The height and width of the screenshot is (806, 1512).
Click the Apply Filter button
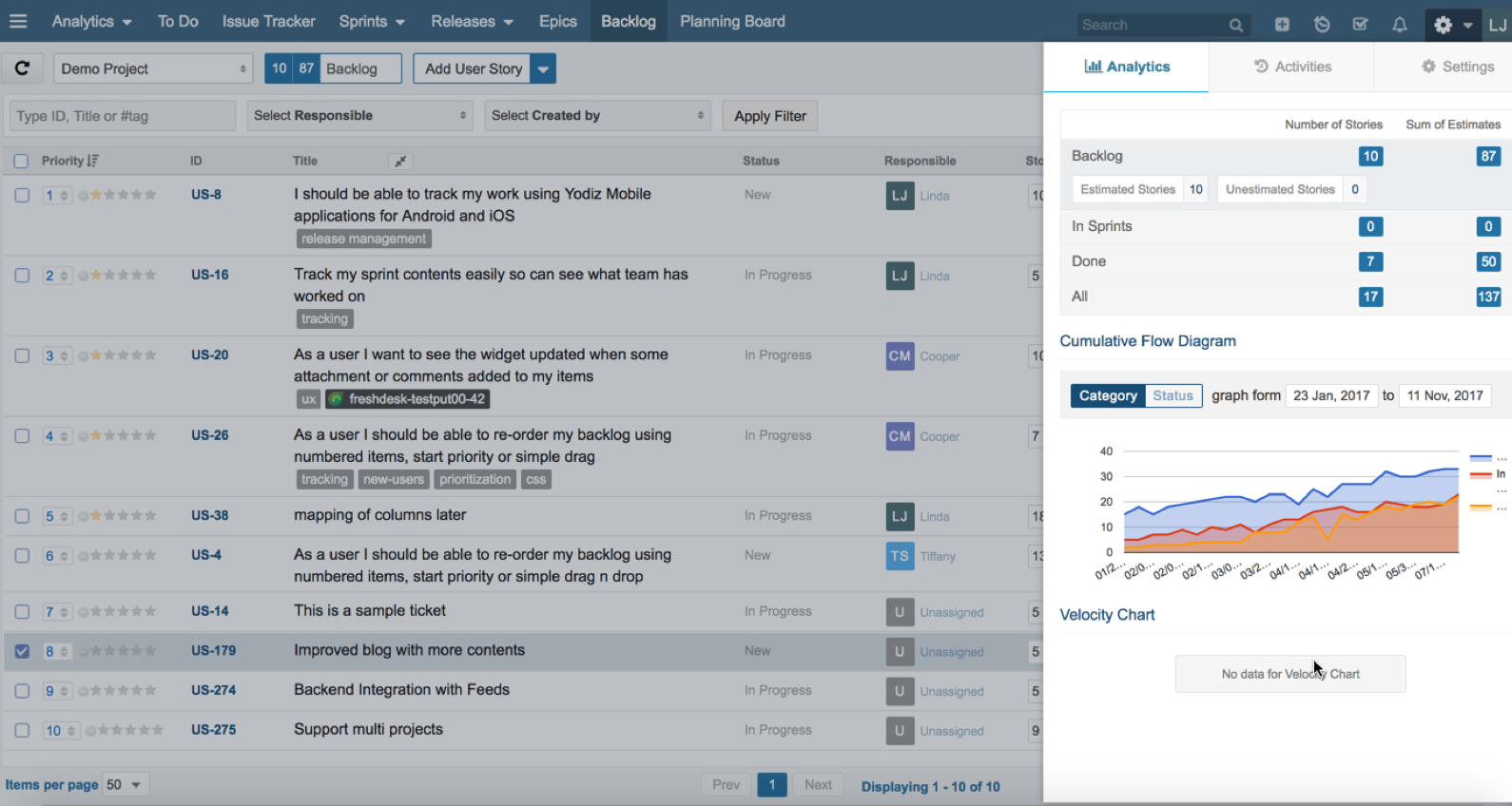[769, 116]
